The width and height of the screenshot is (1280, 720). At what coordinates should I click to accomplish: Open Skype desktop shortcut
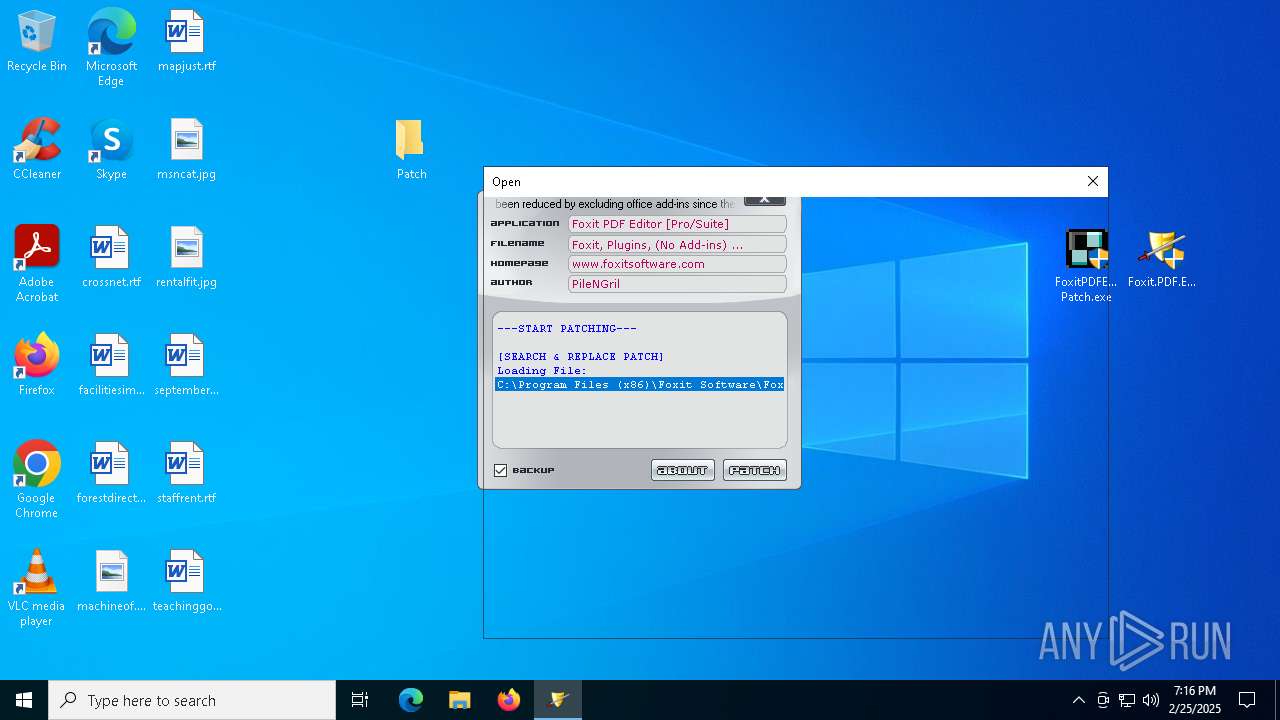click(111, 149)
